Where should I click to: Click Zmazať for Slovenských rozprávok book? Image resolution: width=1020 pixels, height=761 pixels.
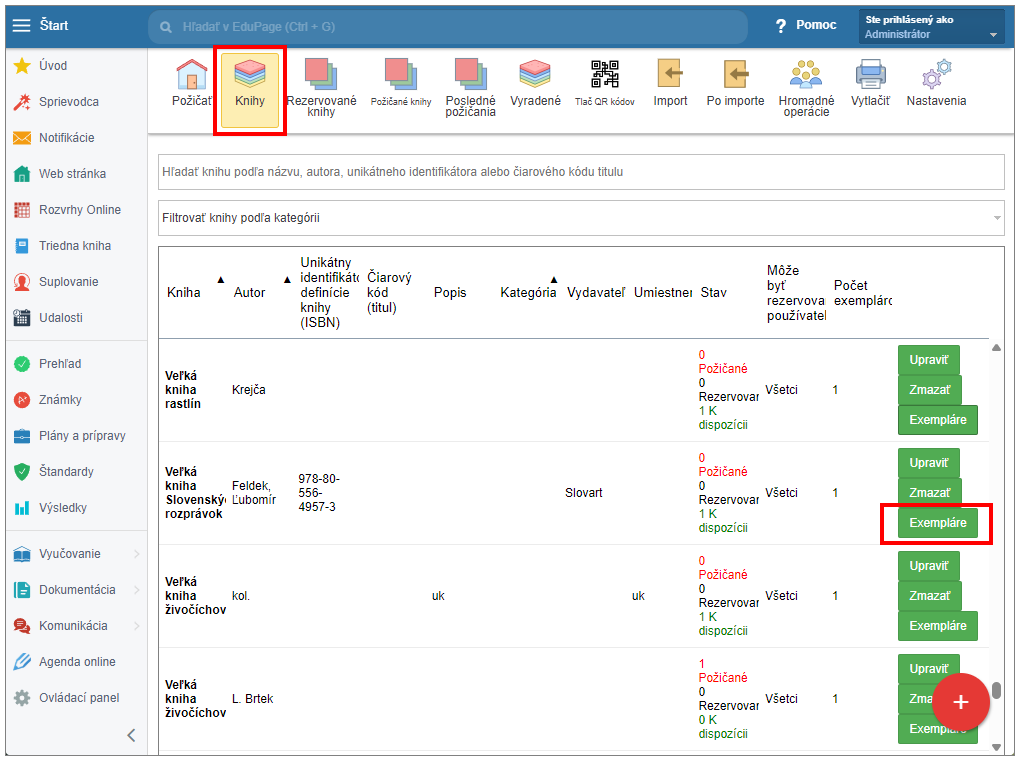pyautogui.click(x=929, y=493)
